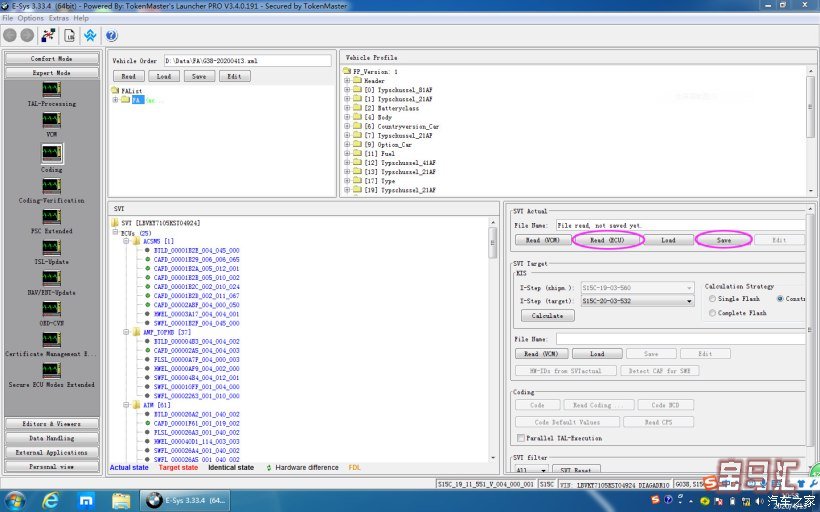The height and width of the screenshot is (512, 820).
Task: Enable Parallel TAL-Execution checkbox
Action: [x=521, y=438]
